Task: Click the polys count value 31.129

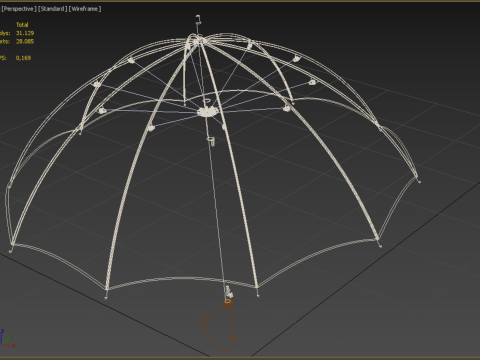Action: point(25,33)
